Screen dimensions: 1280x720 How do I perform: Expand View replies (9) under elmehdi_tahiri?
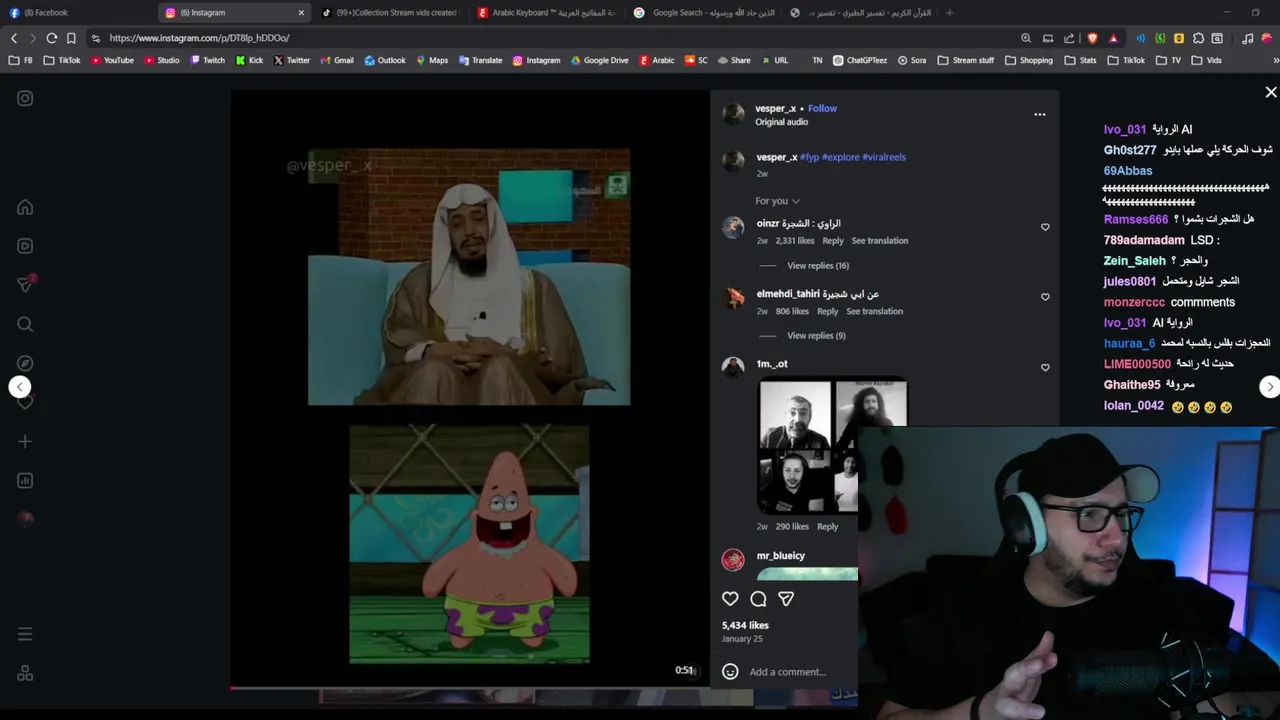point(816,336)
